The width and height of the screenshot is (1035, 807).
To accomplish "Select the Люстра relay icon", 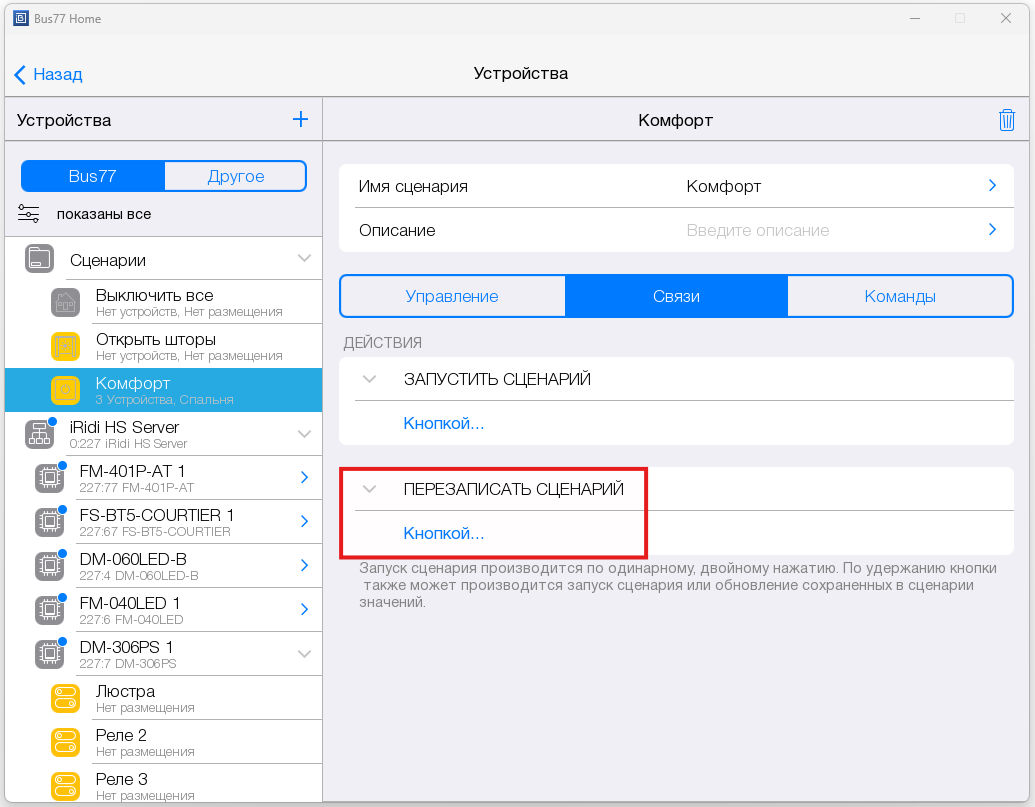I will (65, 698).
